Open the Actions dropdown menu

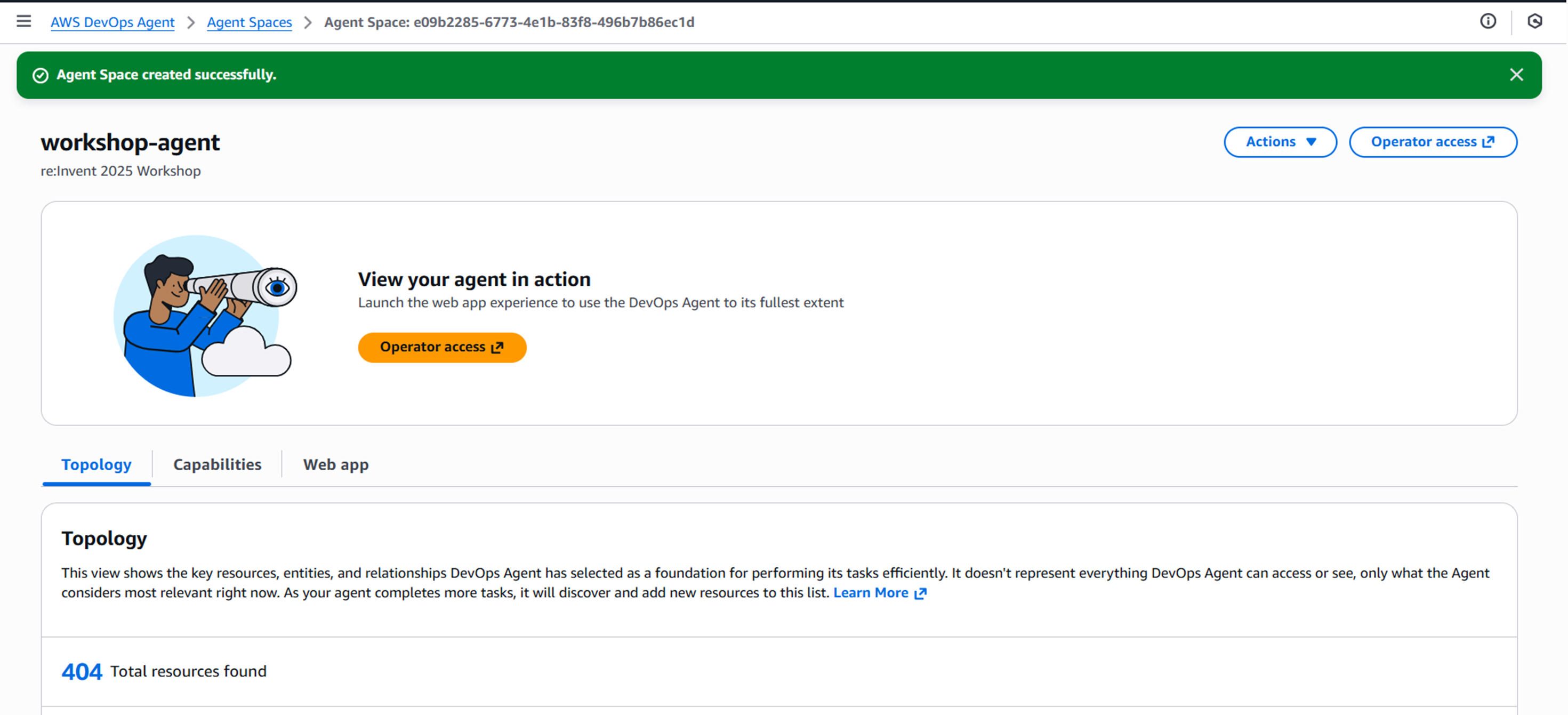pyautogui.click(x=1280, y=142)
